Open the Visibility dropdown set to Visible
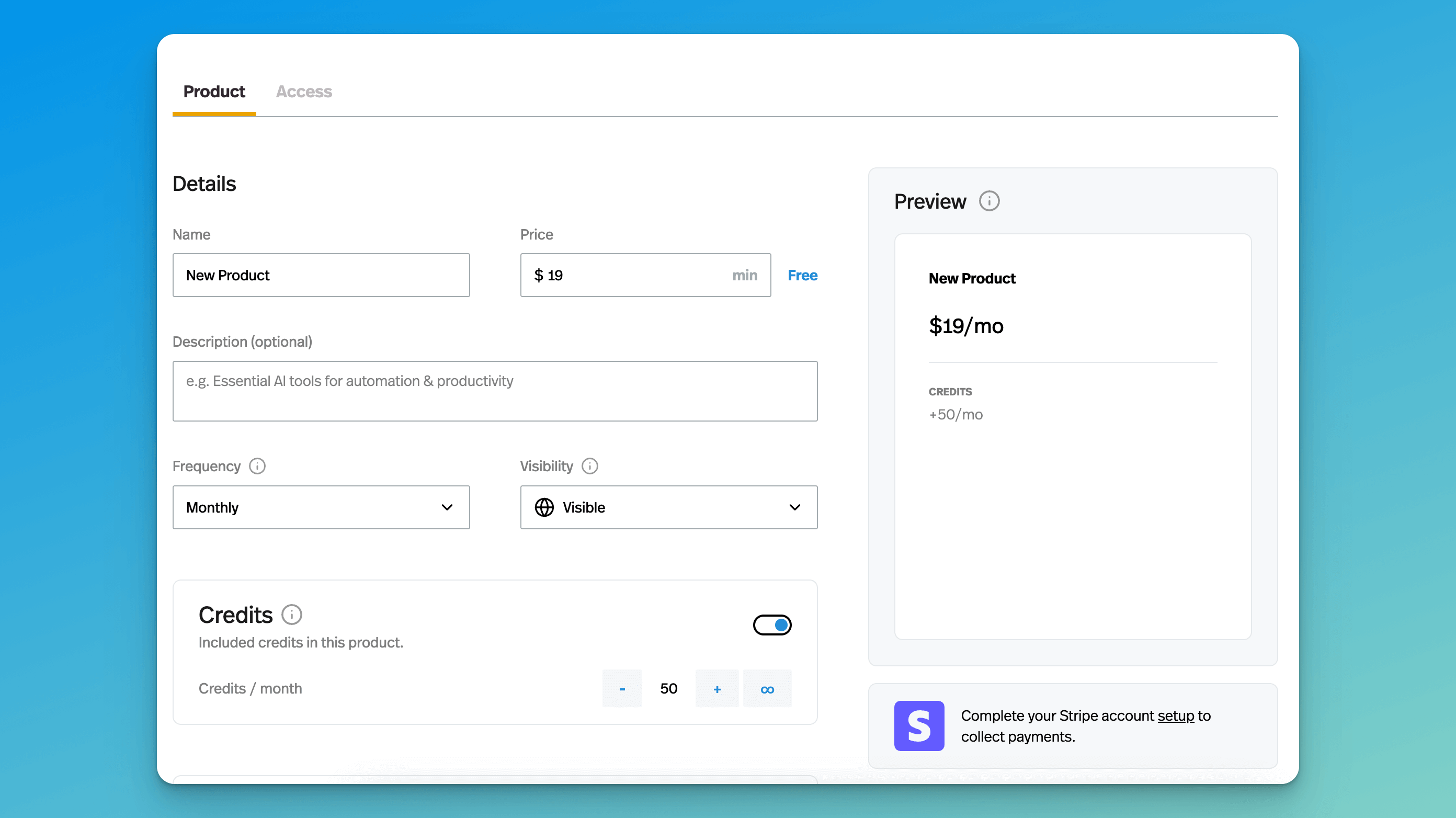 pyautogui.click(x=669, y=507)
